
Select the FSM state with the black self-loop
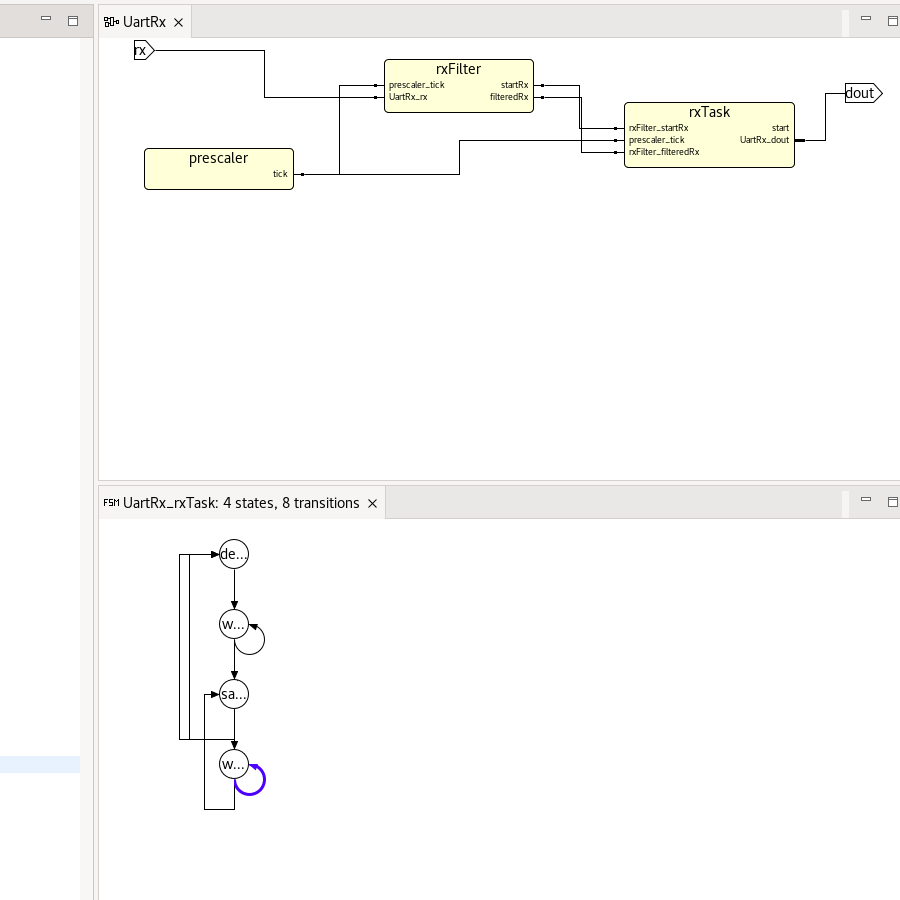tap(233, 625)
